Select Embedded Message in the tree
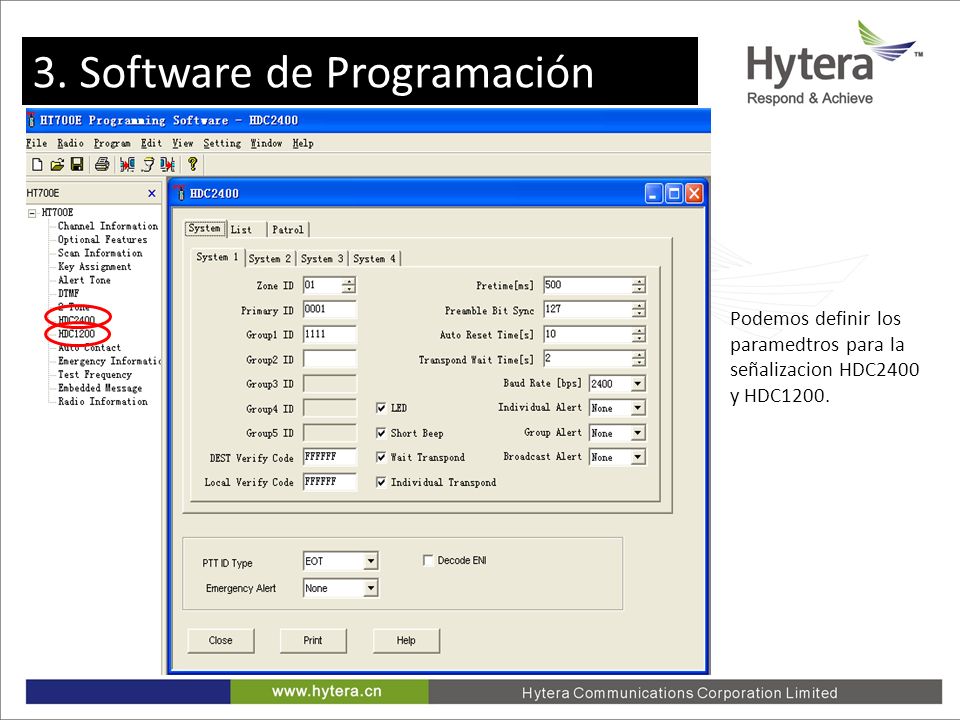This screenshot has height=720, width=960. coord(100,388)
